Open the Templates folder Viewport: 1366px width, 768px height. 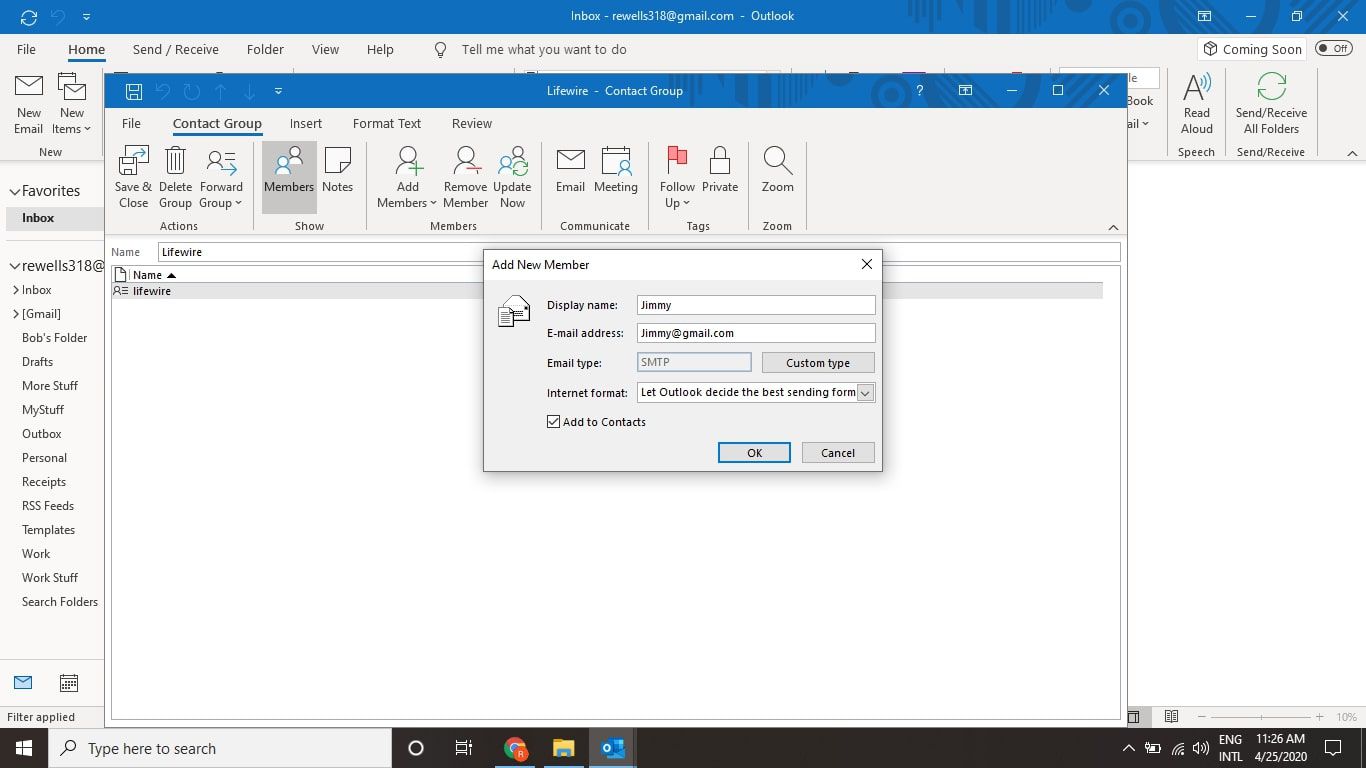[48, 530]
